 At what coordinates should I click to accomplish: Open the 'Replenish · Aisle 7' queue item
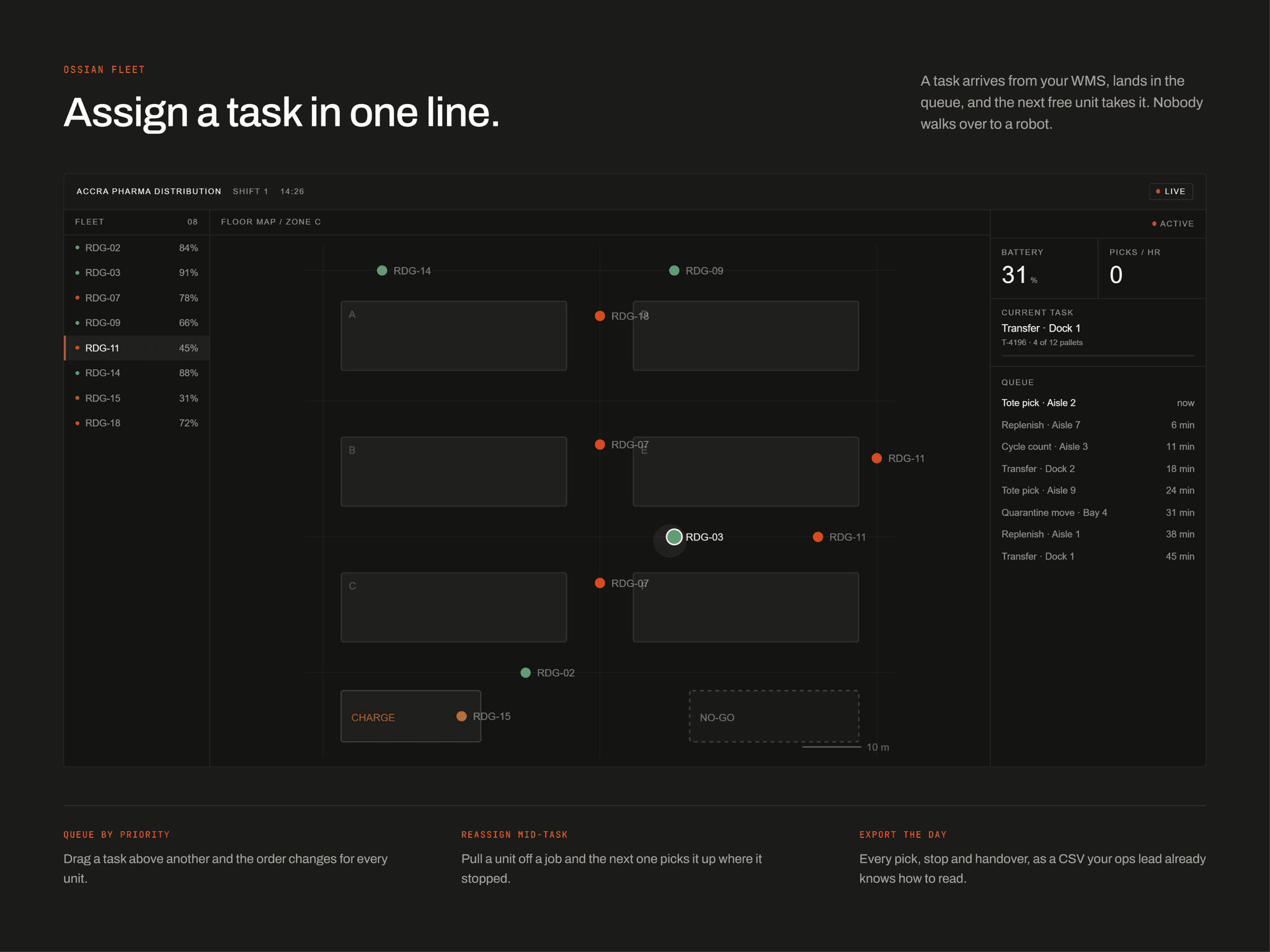1098,425
